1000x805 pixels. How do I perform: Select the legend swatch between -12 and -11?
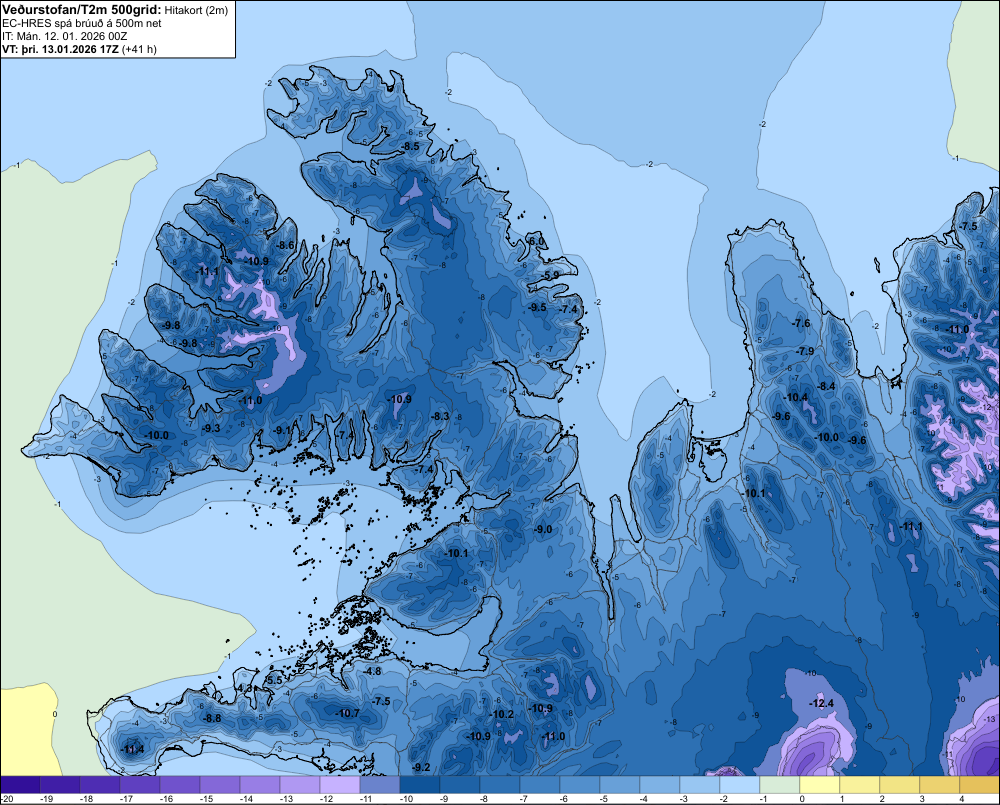point(339,785)
